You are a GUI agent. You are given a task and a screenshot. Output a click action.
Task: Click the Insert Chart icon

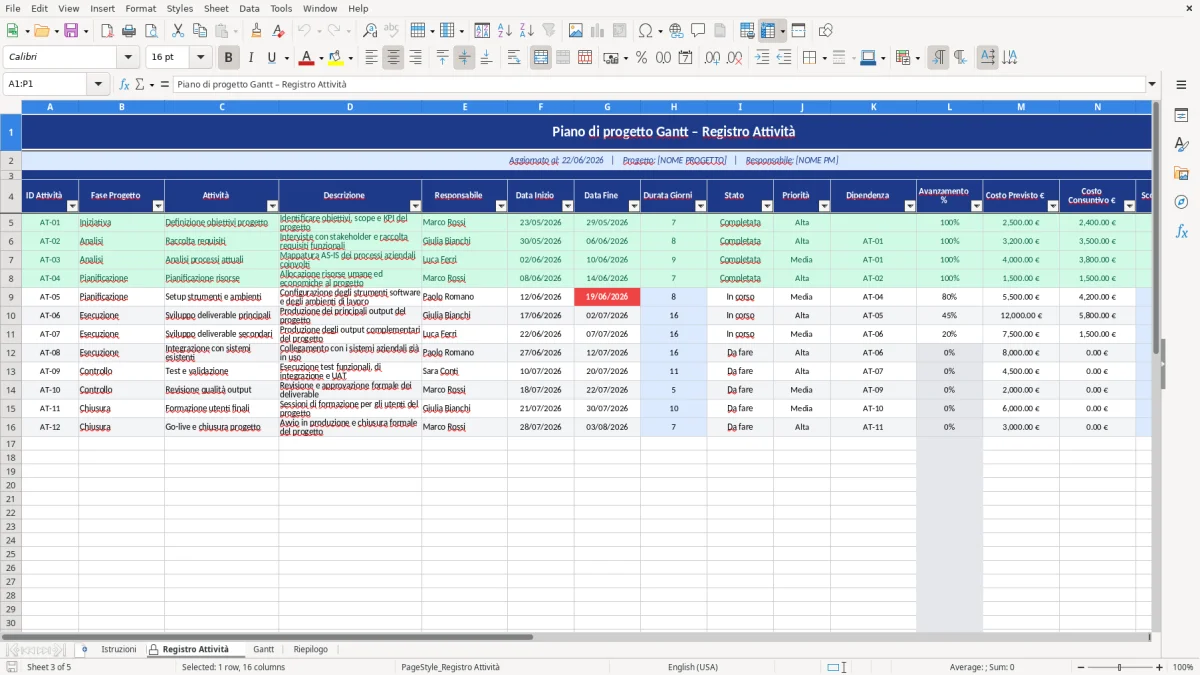pyautogui.click(x=598, y=31)
